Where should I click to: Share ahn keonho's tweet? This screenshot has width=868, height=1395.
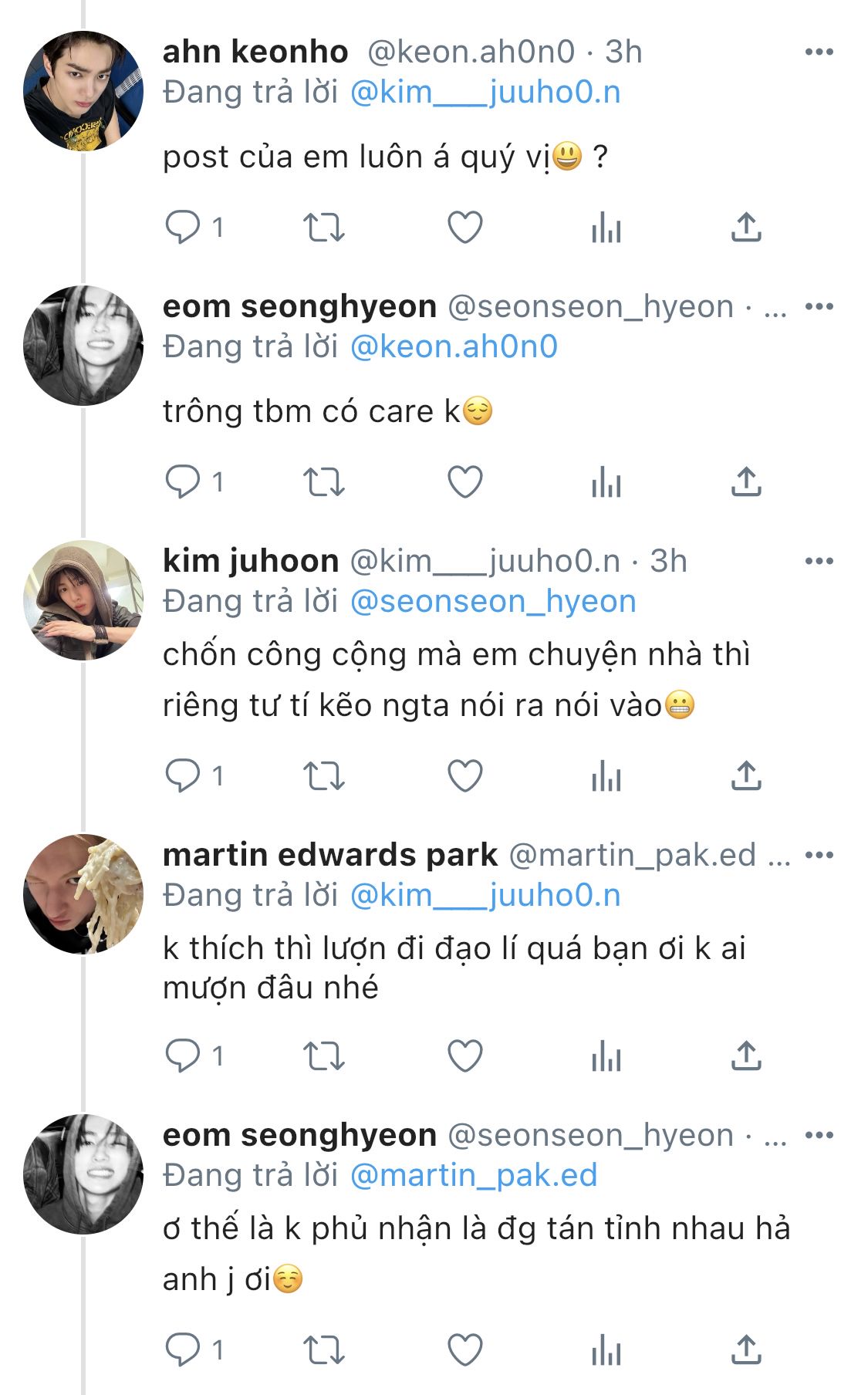pos(746,228)
